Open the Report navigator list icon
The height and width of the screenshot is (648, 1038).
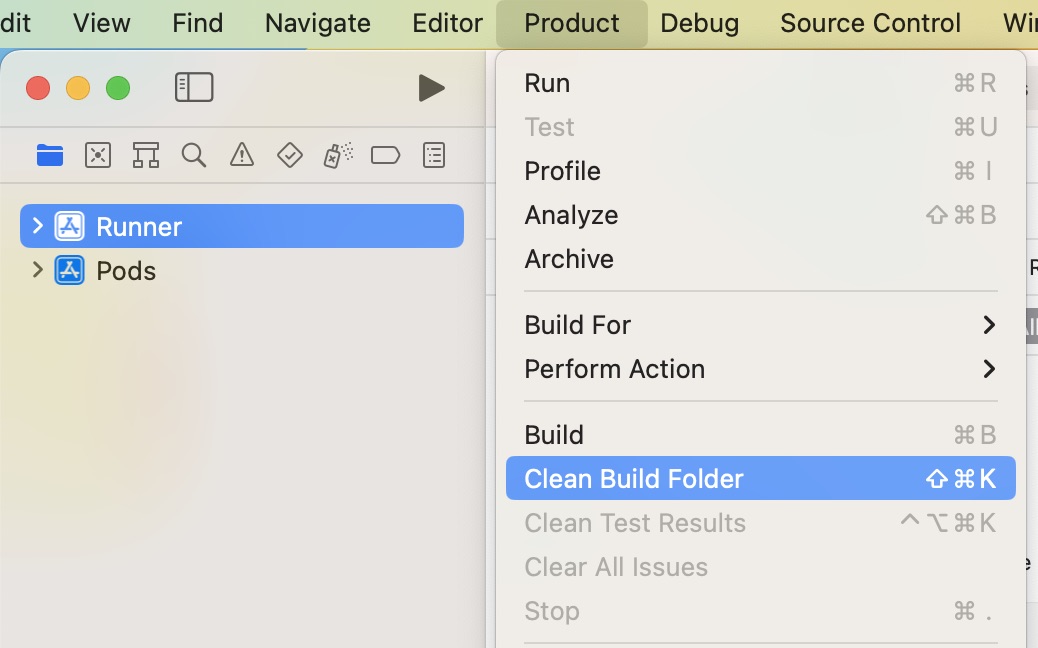[433, 155]
